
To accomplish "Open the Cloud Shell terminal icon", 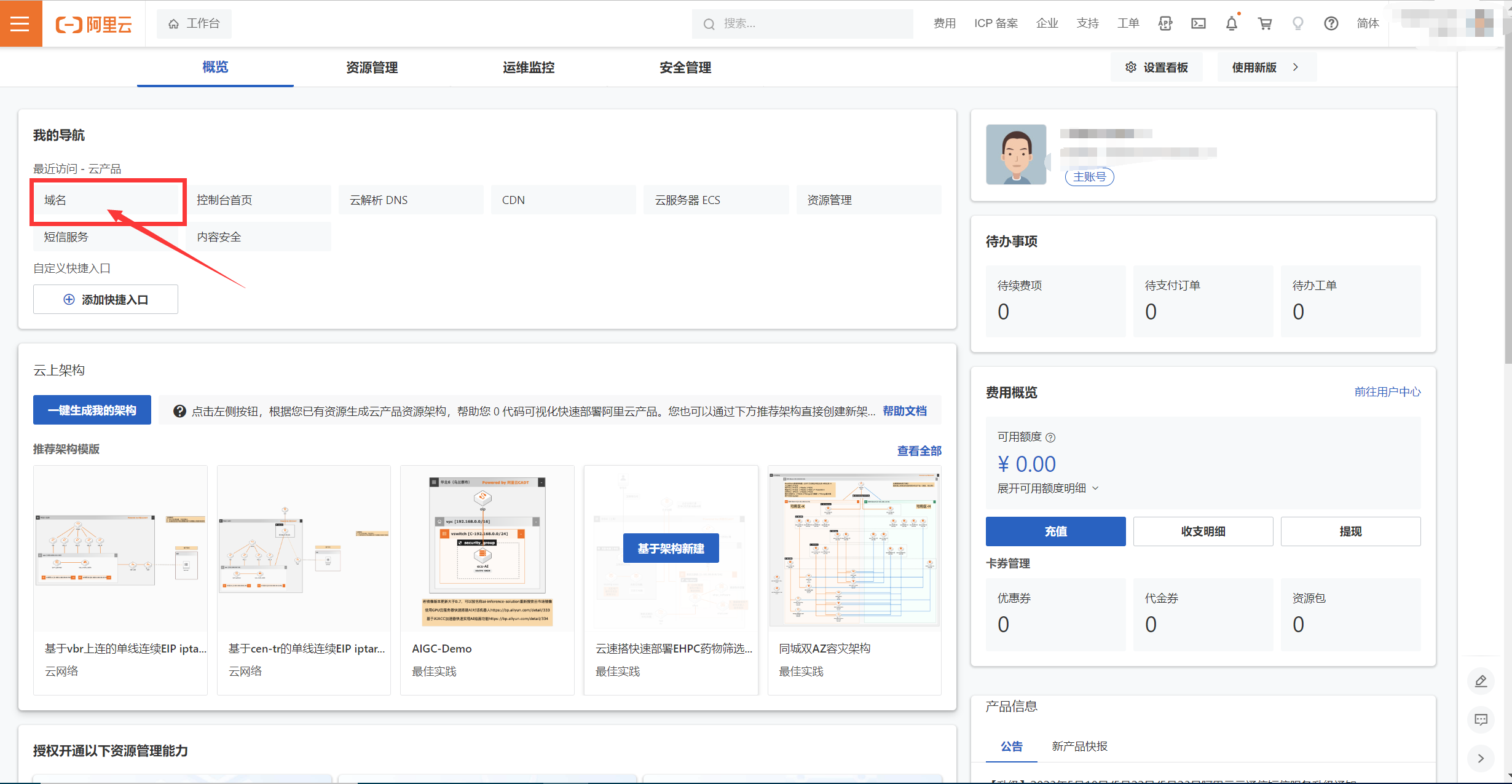I will pos(1198,23).
